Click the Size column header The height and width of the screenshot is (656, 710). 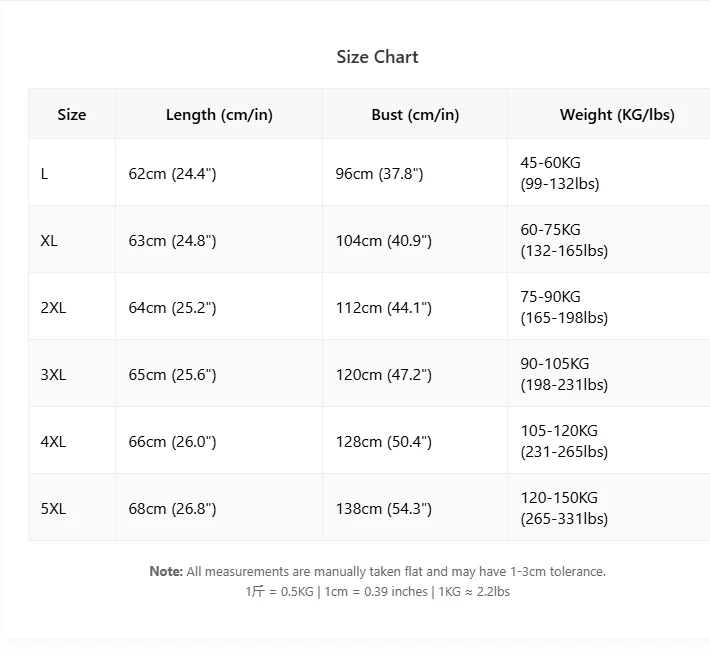point(72,114)
